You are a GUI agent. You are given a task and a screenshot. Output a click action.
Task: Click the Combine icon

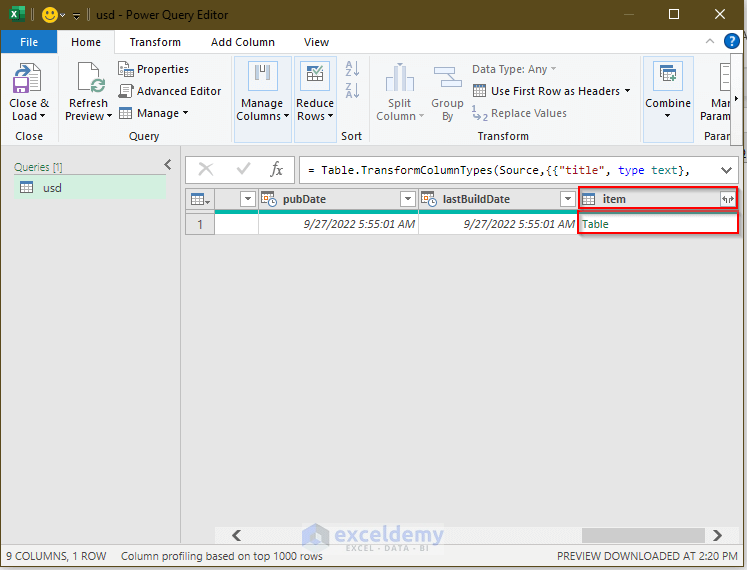[x=668, y=76]
